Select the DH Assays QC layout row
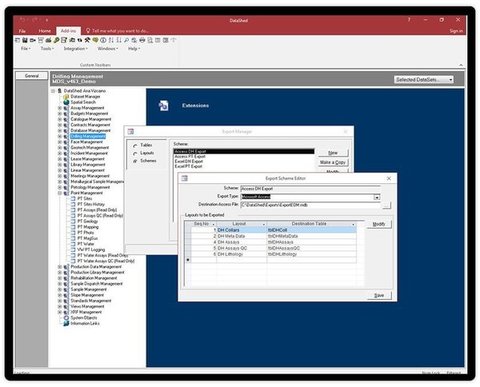 270,248
